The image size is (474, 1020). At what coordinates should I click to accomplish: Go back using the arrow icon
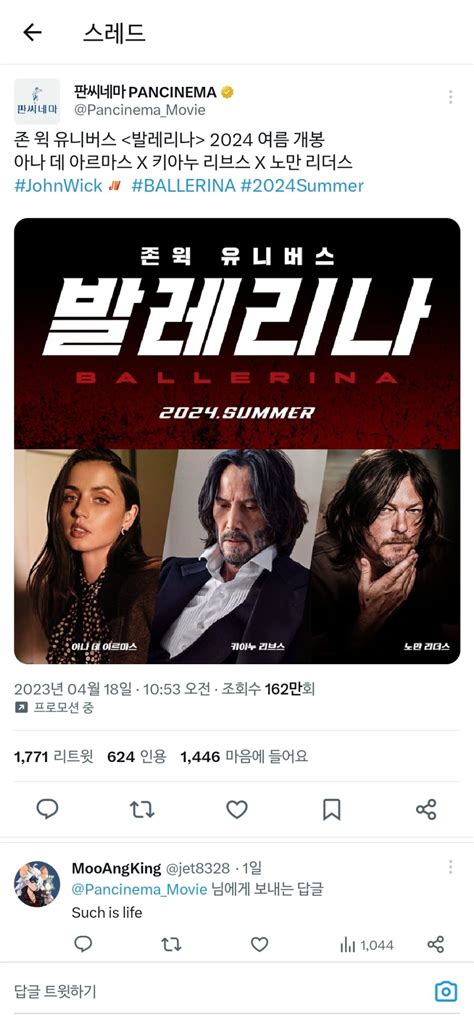point(32,33)
